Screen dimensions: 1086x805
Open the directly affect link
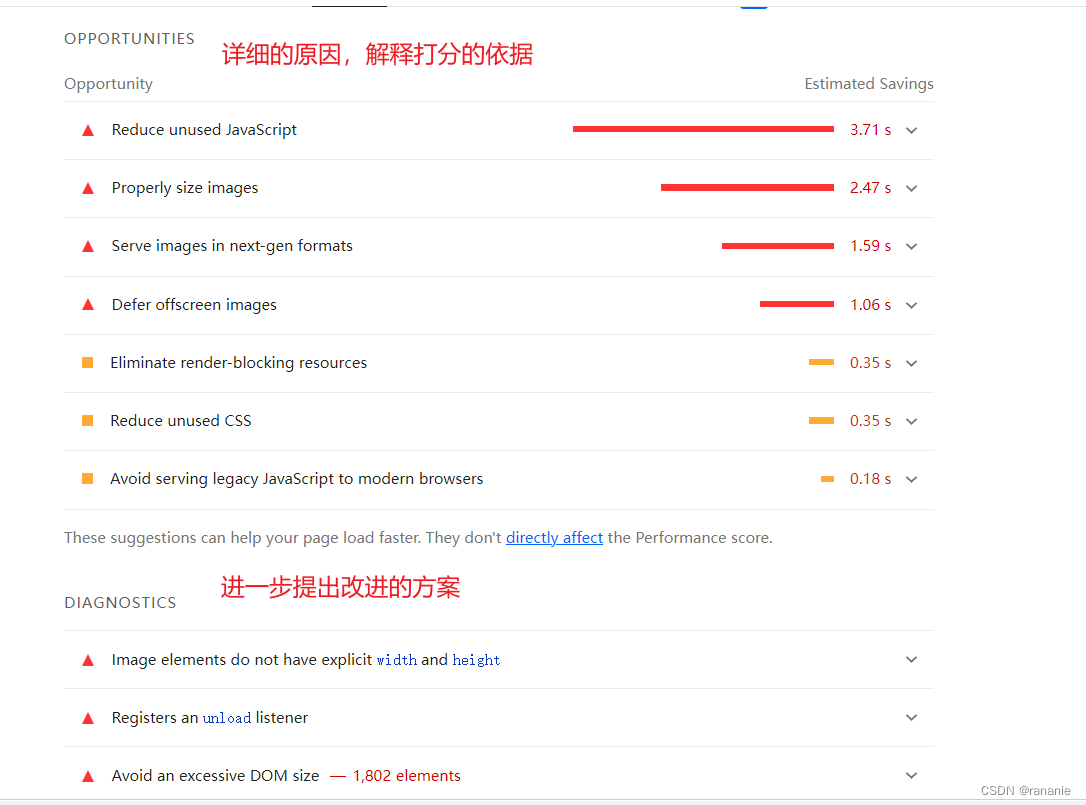click(554, 538)
